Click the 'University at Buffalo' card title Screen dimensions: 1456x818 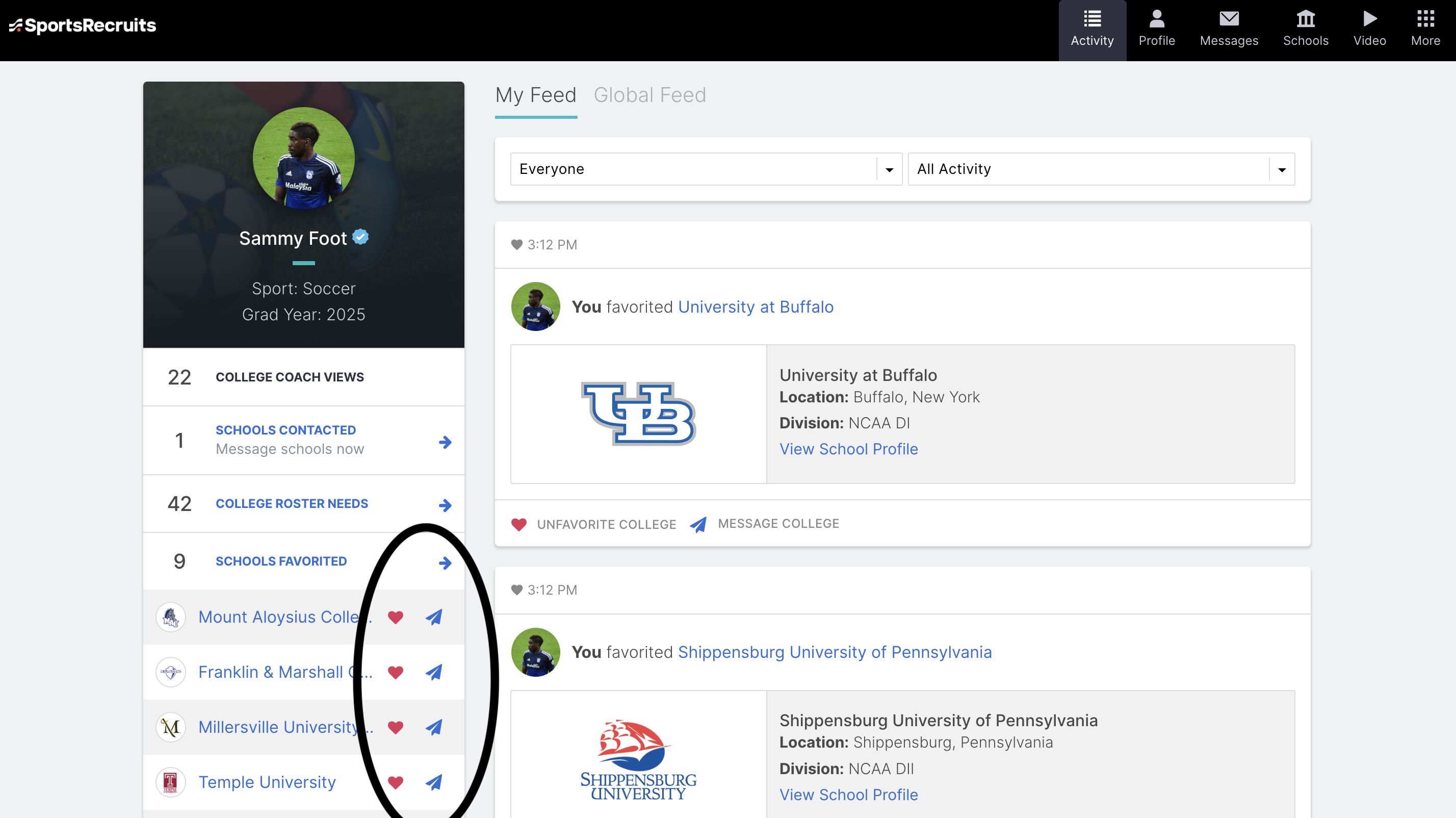(858, 375)
